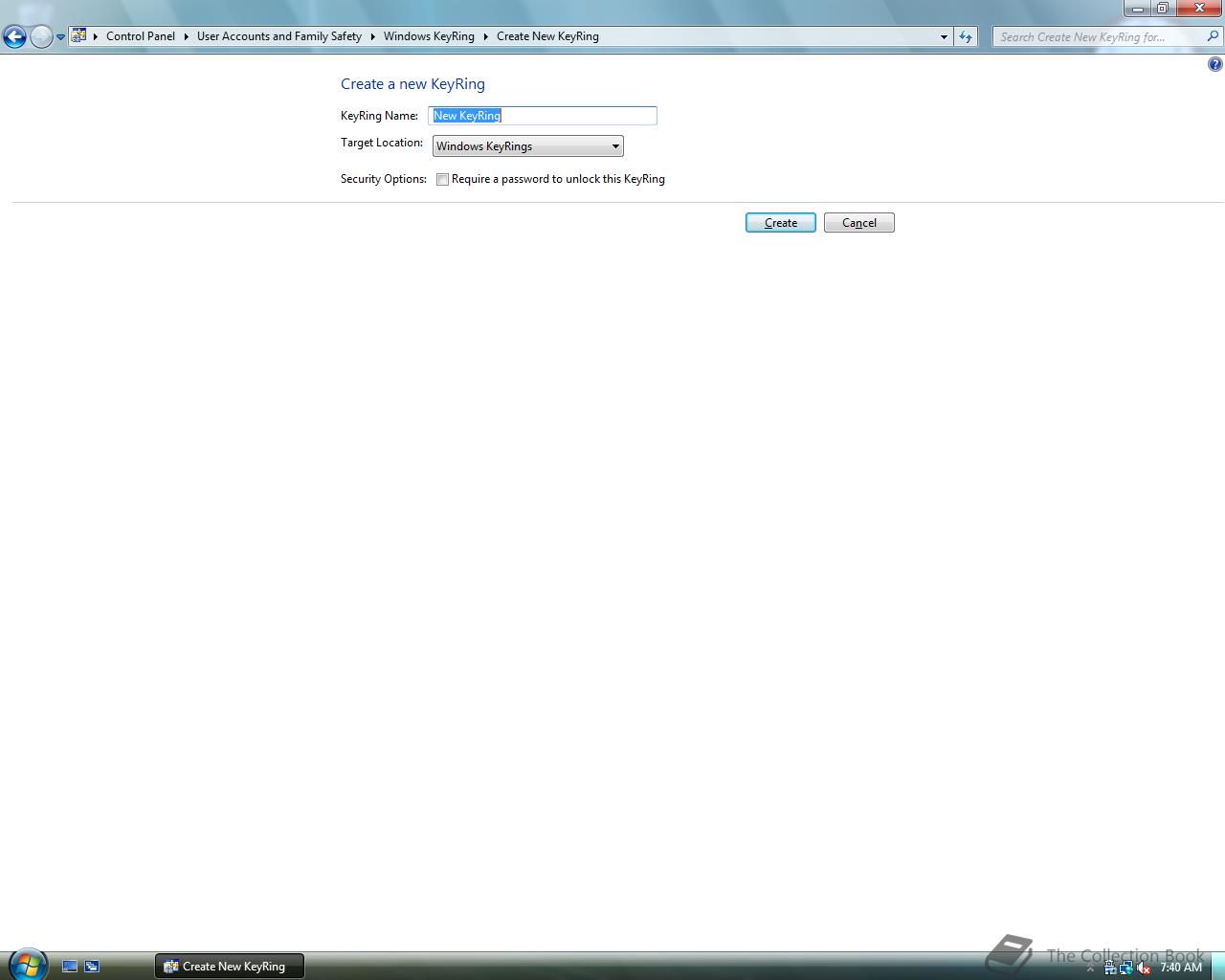Screen dimensions: 1225x980
Task: Expand the arrow after Control Panel breadcrumb
Action: [186, 36]
